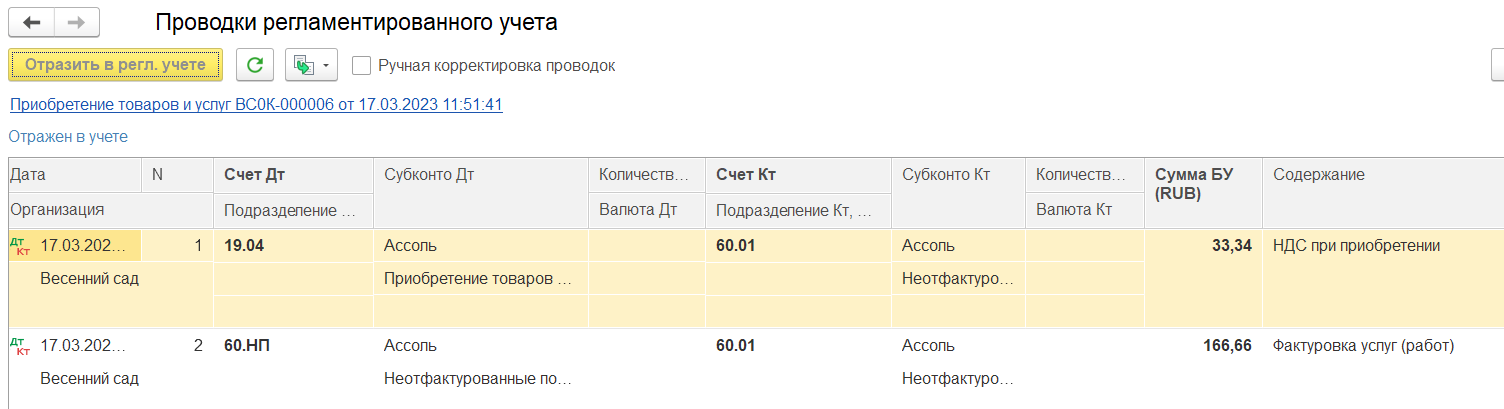Select the Фактуровка услуг (работ) cell
The height and width of the screenshot is (409, 1504).
(1362, 346)
